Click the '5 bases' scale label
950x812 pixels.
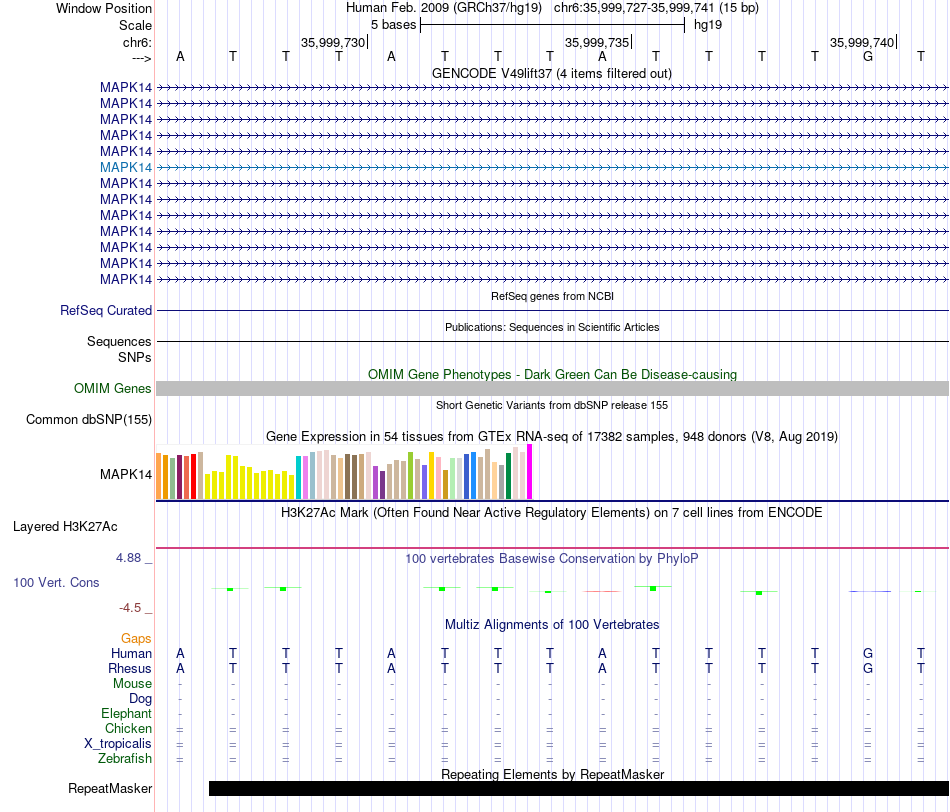[x=394, y=25]
